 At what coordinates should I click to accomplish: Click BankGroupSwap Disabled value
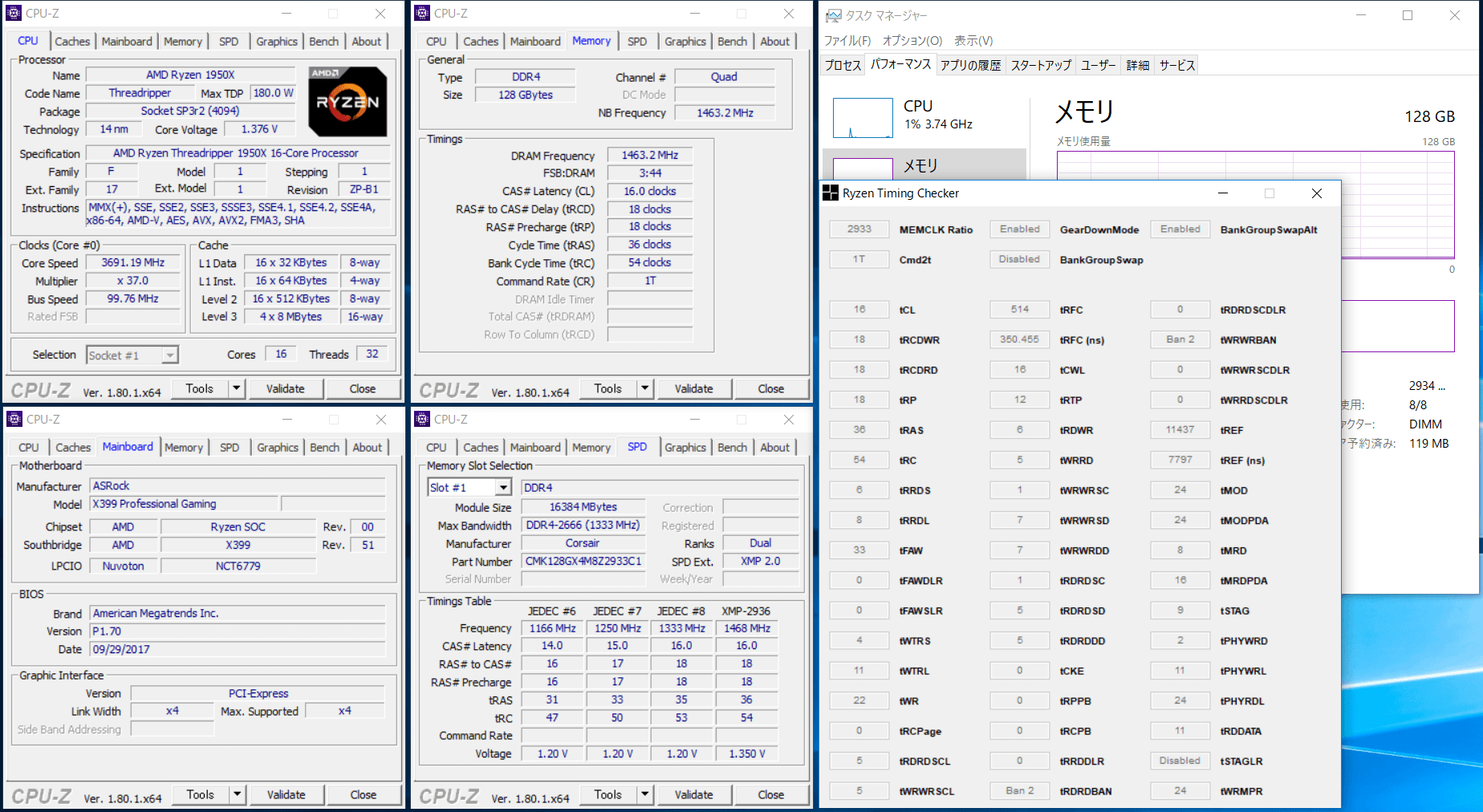point(1020,259)
